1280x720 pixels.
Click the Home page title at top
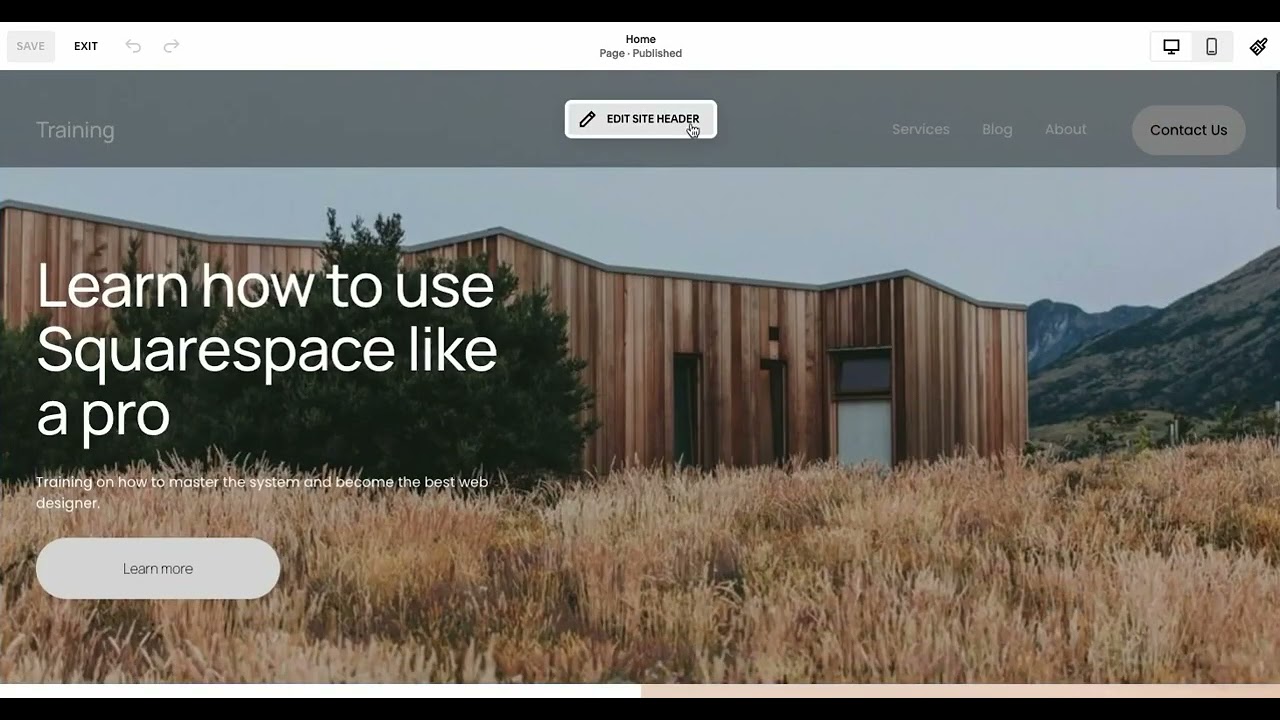(x=640, y=39)
